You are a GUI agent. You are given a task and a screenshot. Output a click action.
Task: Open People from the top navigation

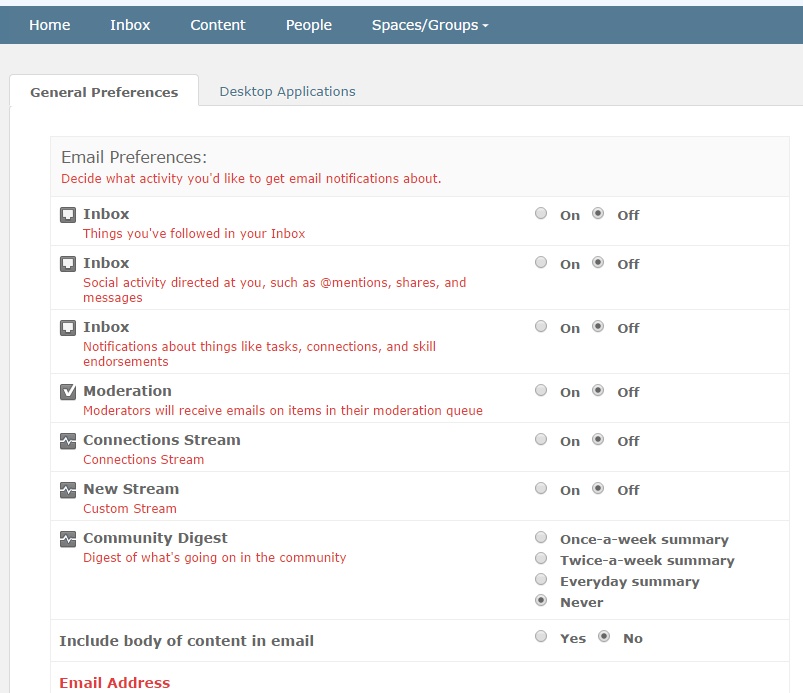(309, 25)
